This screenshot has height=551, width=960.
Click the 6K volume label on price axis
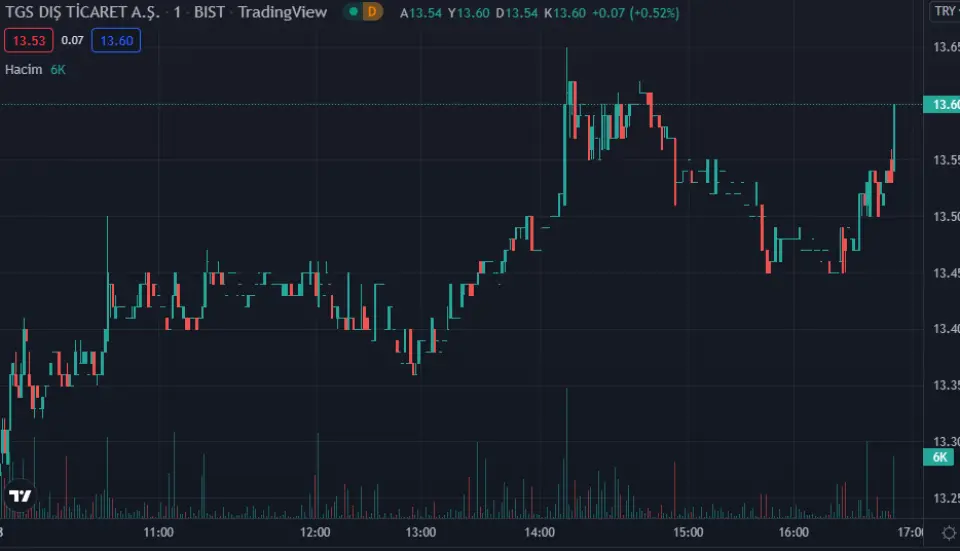940,457
